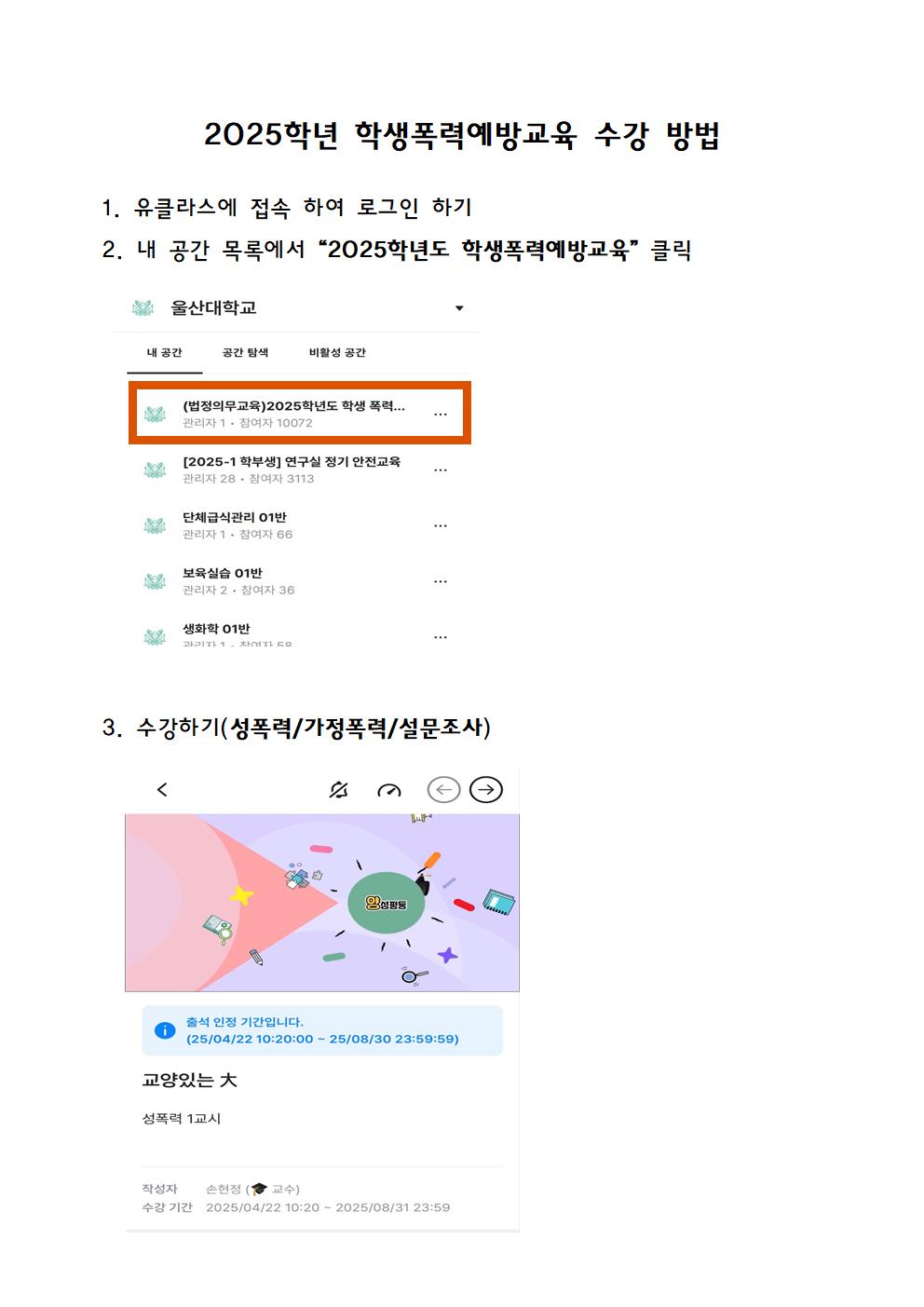The image size is (924, 1307).
Task: Click the 양성평등 lecture video thumbnail
Action: tap(322, 903)
